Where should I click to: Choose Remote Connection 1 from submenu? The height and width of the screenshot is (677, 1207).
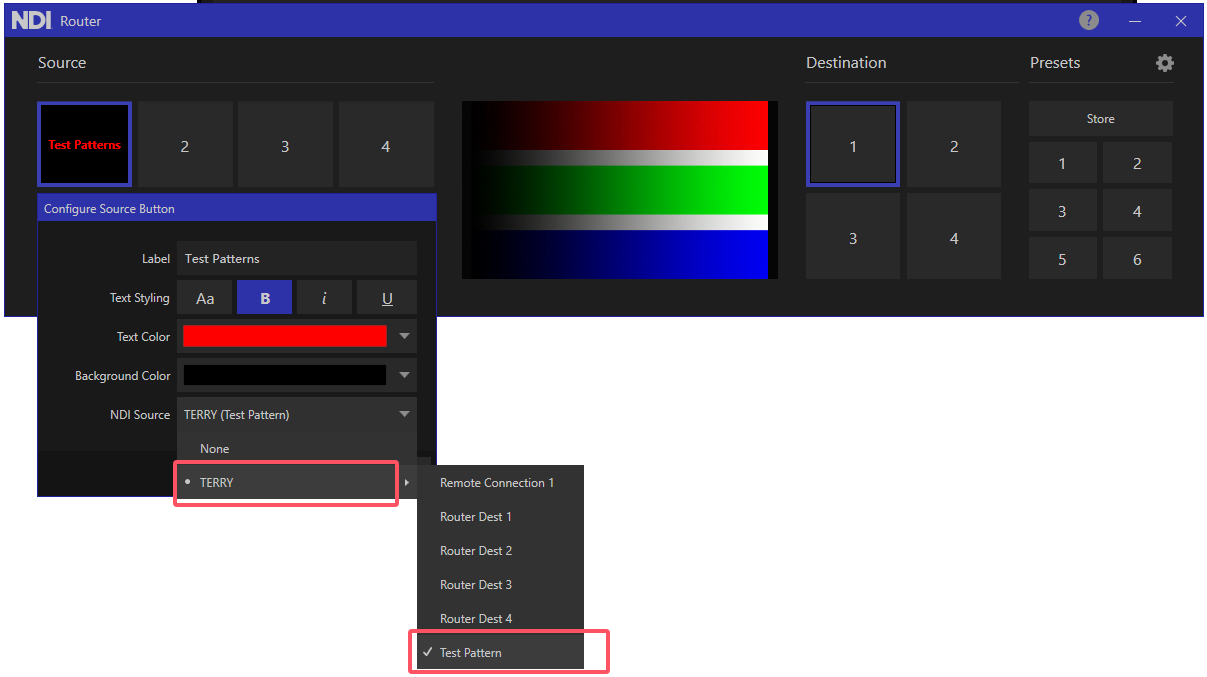click(x=497, y=483)
